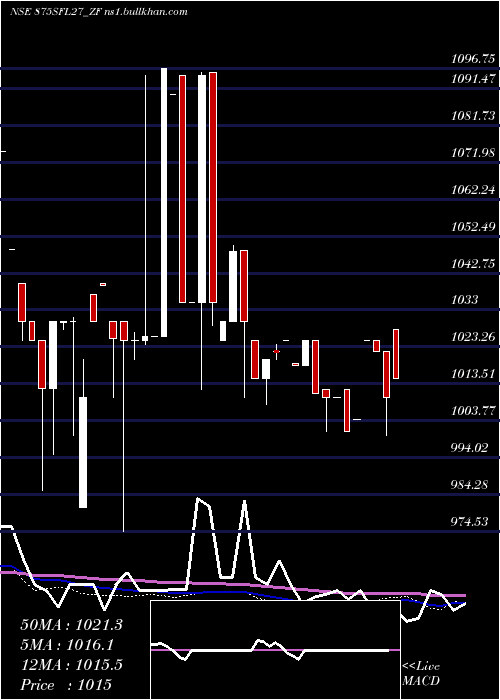The height and width of the screenshot is (700, 500).
Task: Click the <<Live MACD label
Action: click(x=421, y=673)
